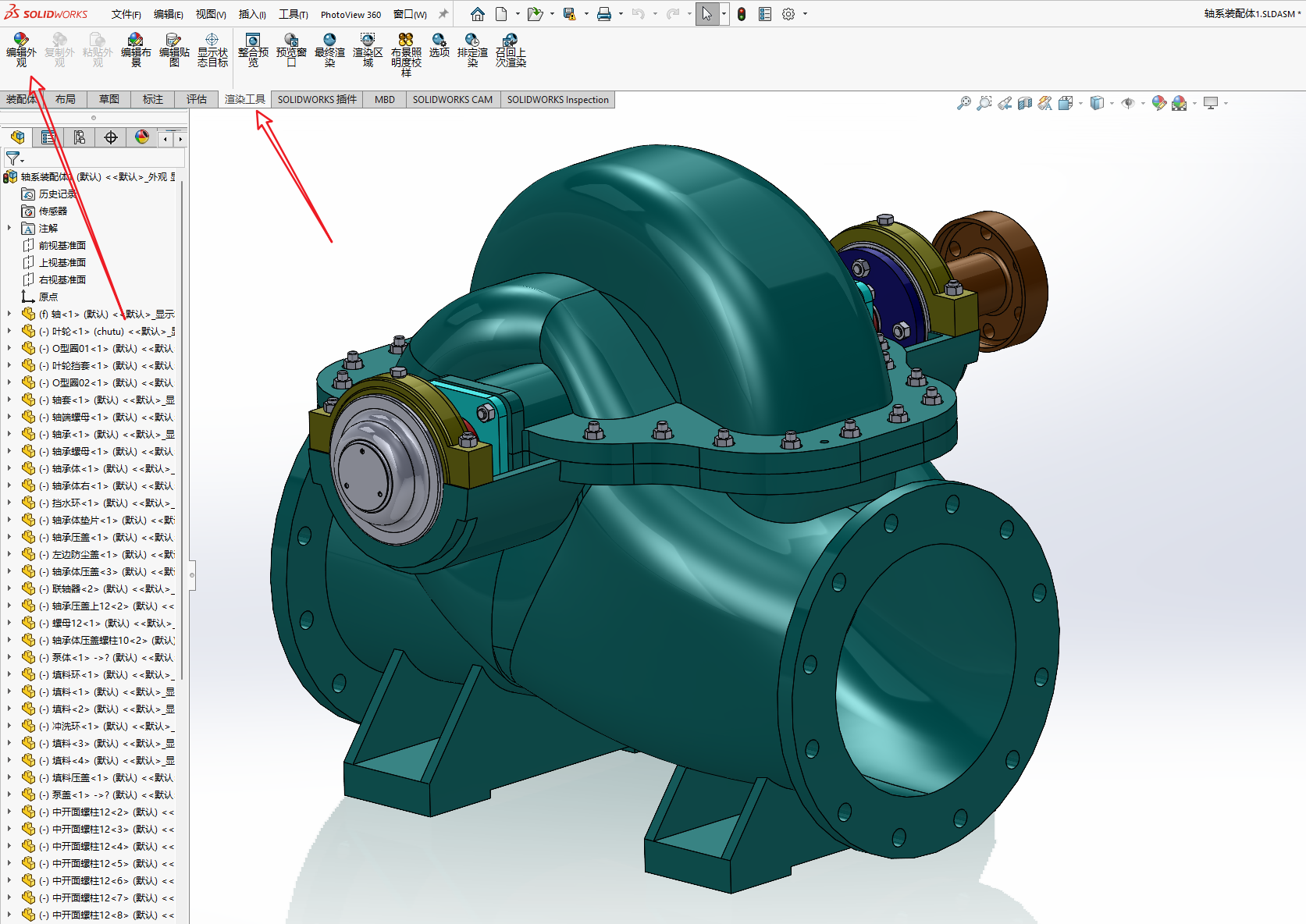Image resolution: width=1306 pixels, height=924 pixels.
Task: Open the Options gear icon
Action: (788, 14)
